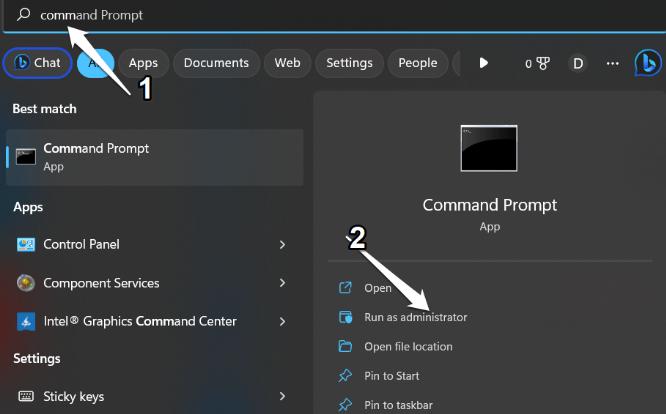666x414 pixels.
Task: Select the Settings filter tab
Action: tap(349, 63)
